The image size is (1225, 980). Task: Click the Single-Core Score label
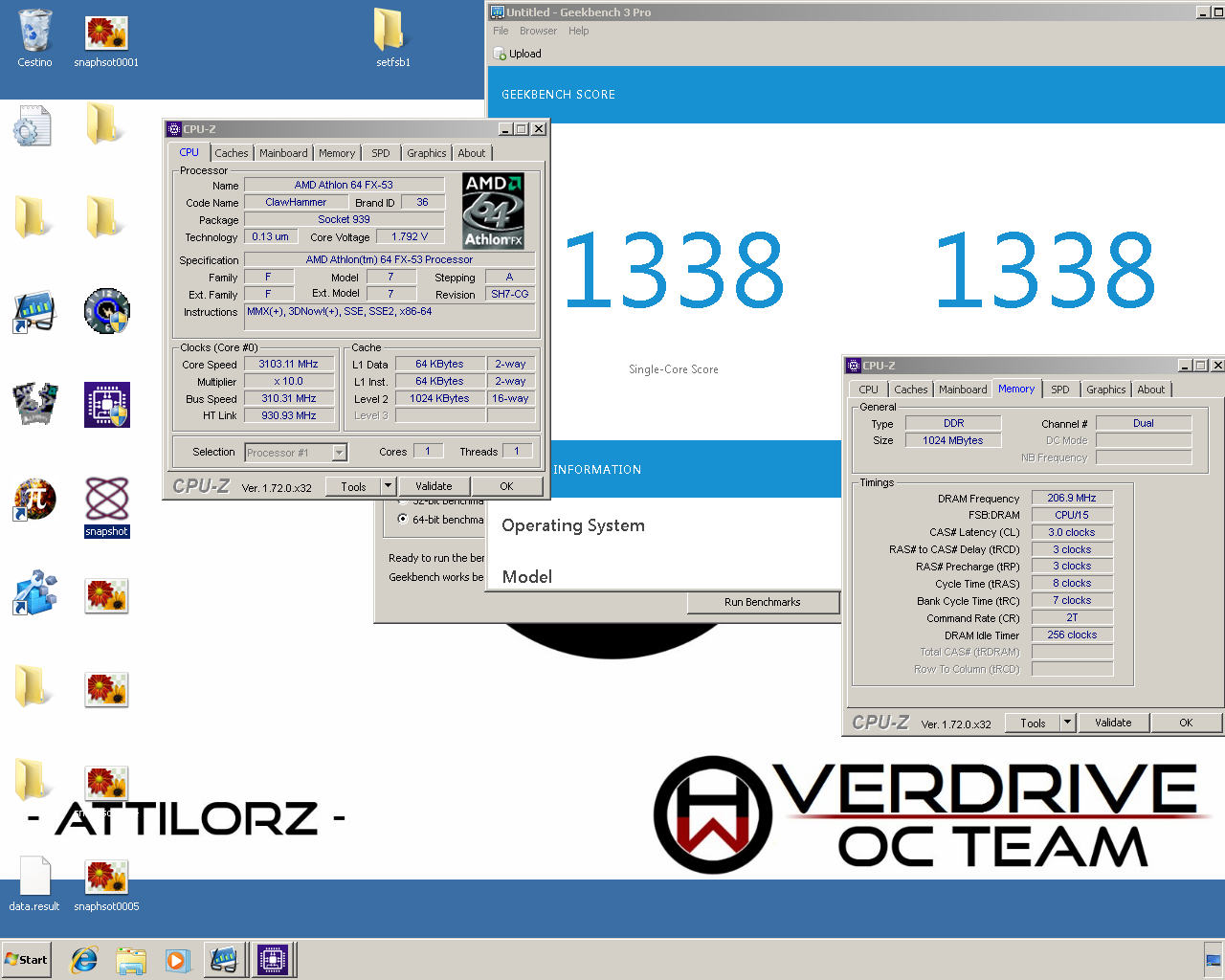674,369
